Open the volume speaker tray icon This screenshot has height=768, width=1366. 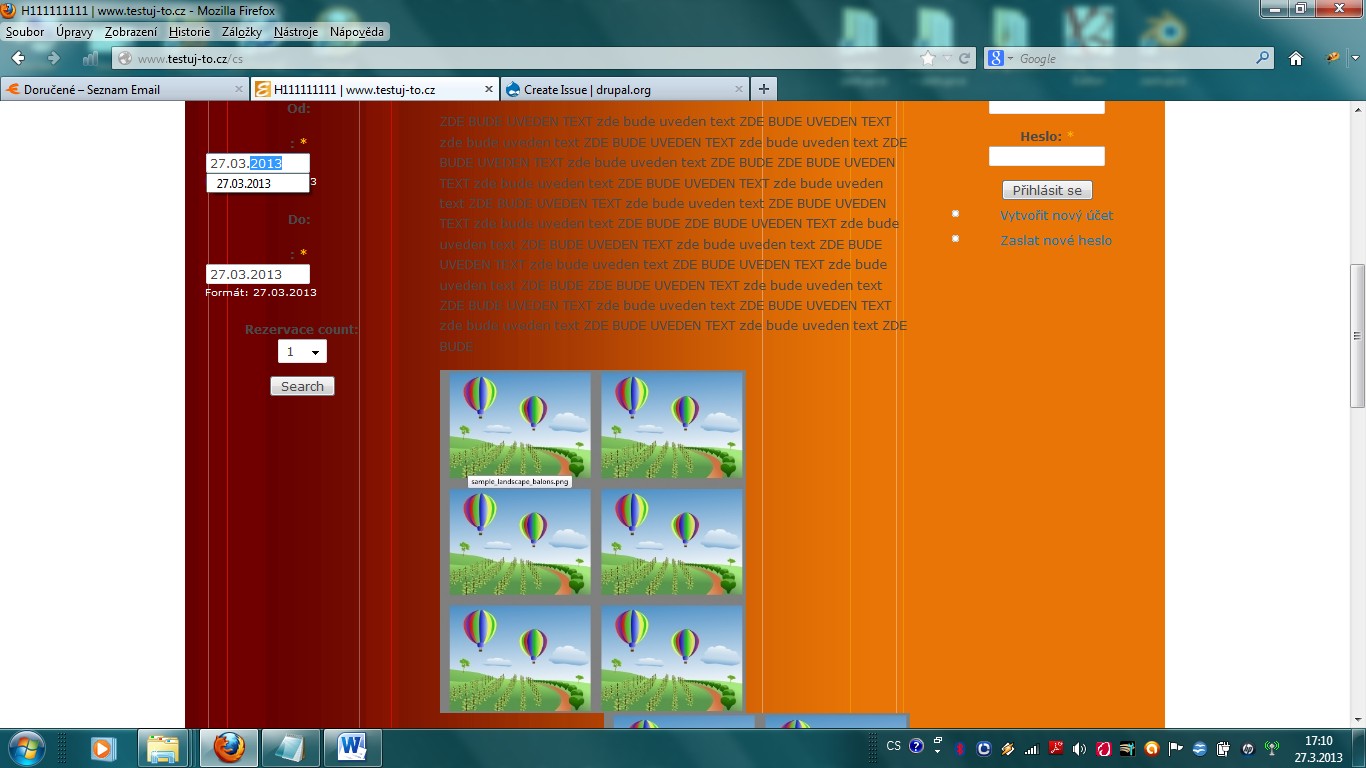coord(1079,748)
